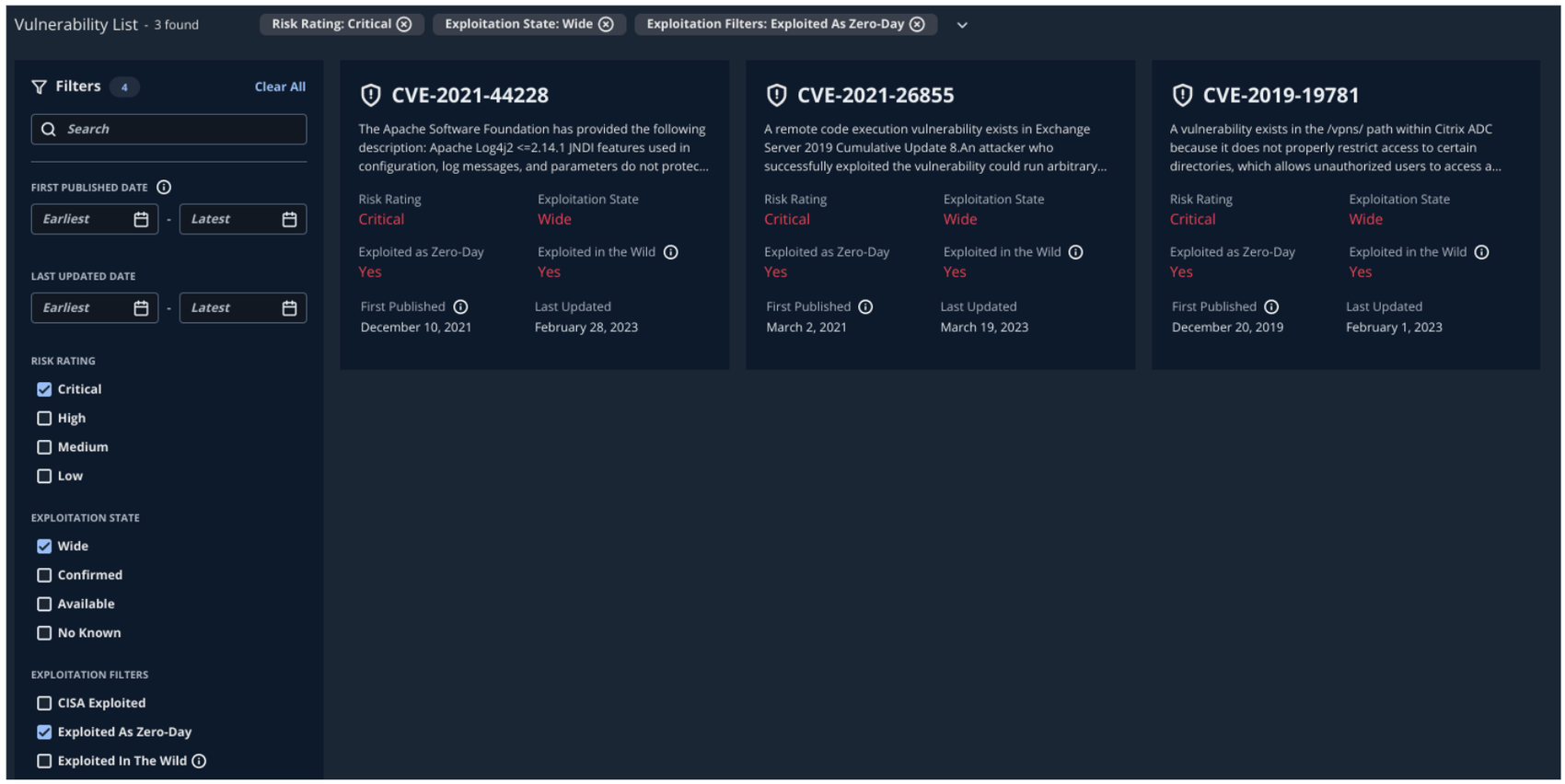Show First Published info on CVE-2021-44228 card

[x=460, y=306]
